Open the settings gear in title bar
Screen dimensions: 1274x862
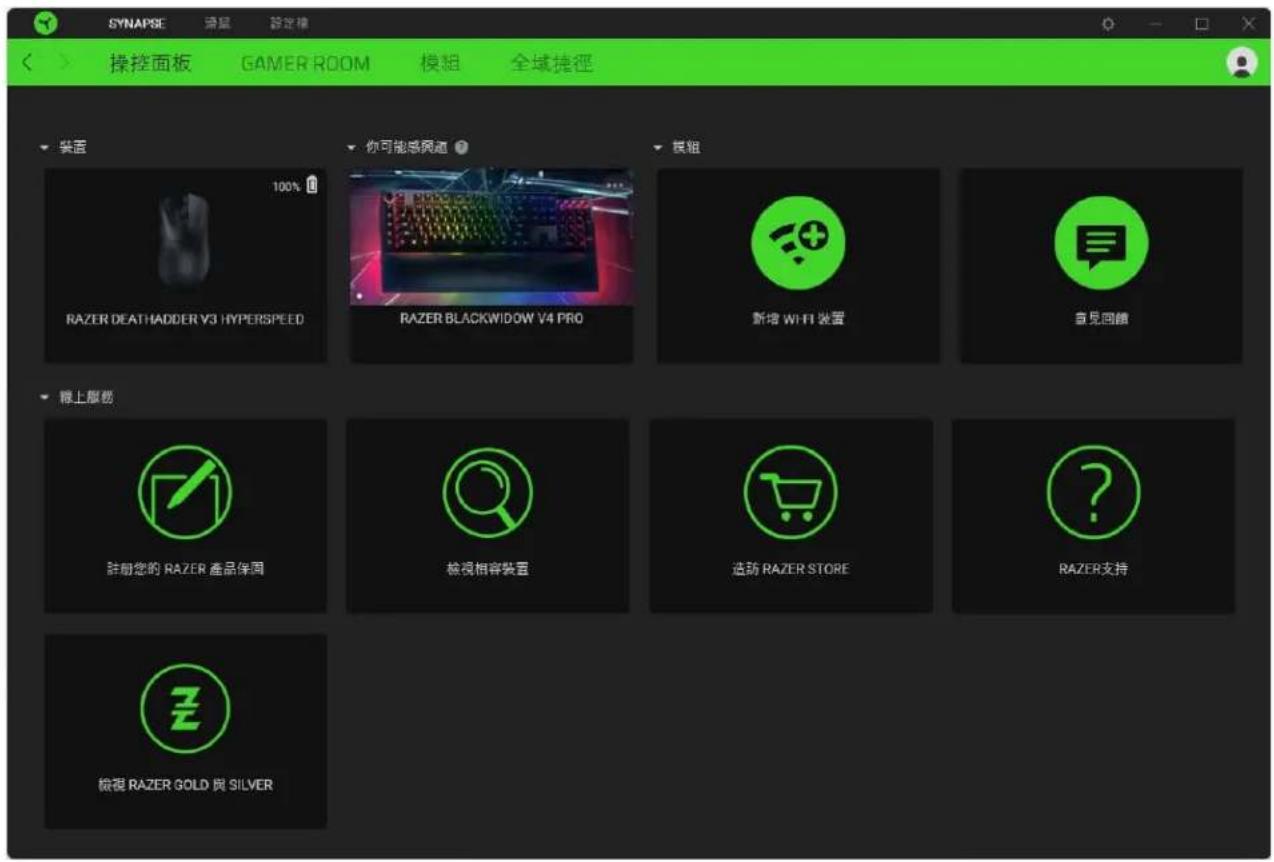(x=1108, y=23)
